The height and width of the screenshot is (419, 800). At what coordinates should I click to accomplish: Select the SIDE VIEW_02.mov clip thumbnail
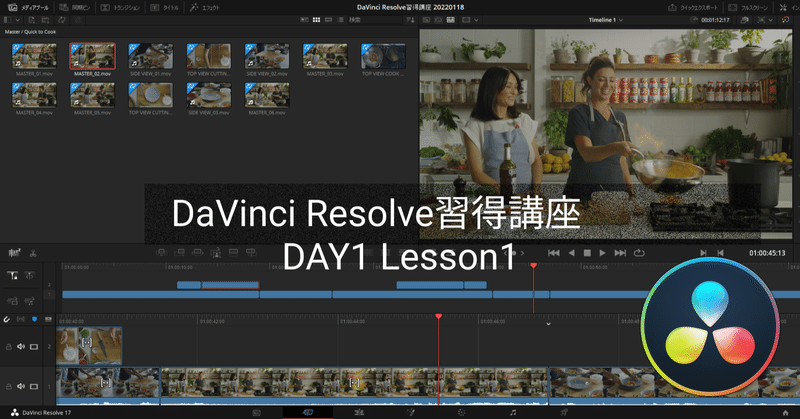(267, 56)
